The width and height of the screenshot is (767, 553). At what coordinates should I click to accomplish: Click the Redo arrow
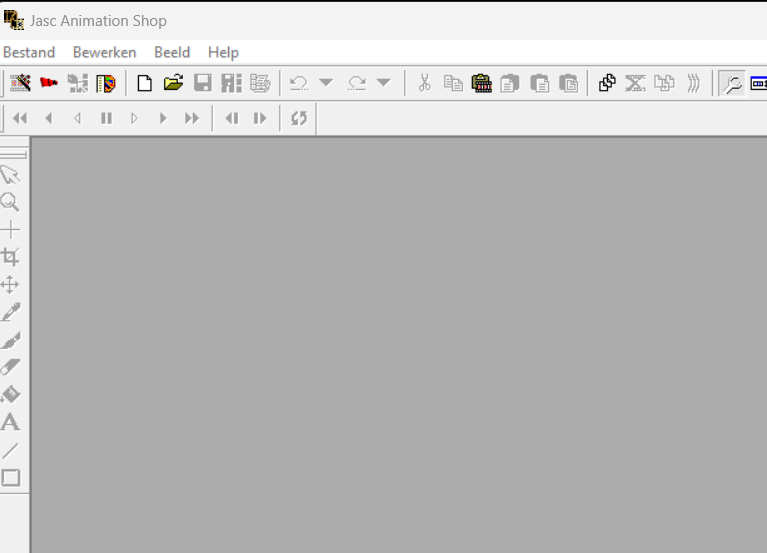(357, 83)
